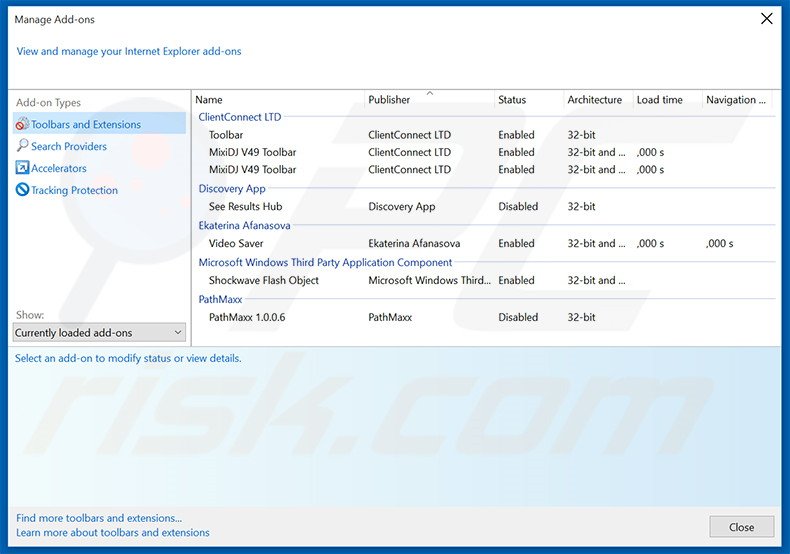Viewport: 790px width, 554px height.
Task: Sort add-ons by Status column
Action: pos(512,100)
